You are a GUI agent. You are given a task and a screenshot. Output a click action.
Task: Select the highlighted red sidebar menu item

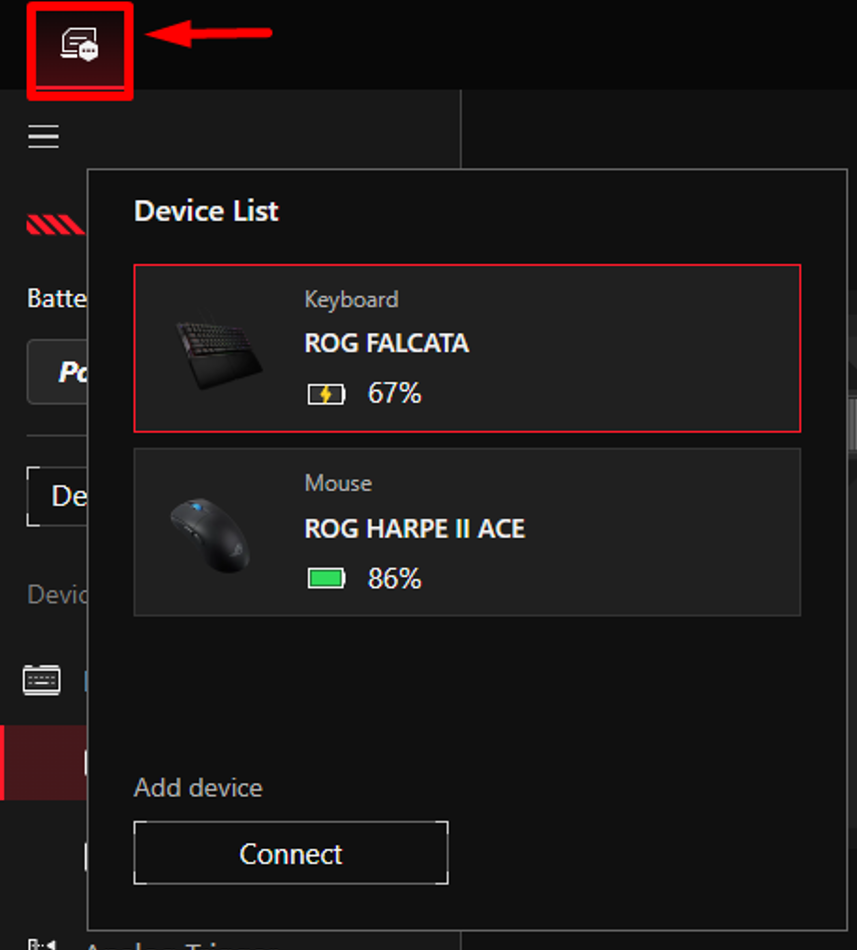coord(44,762)
